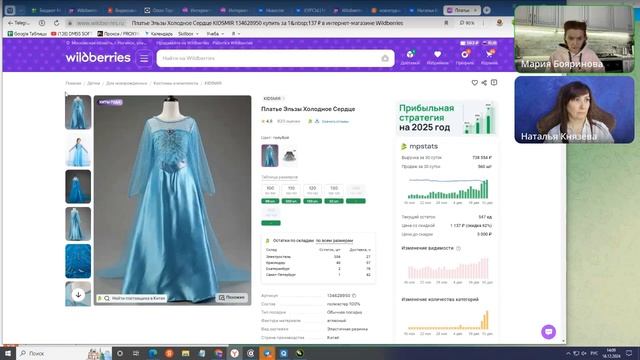640x360 pixels.
Task: Switch to the 'Новости' browser tab
Action: coord(271,10)
